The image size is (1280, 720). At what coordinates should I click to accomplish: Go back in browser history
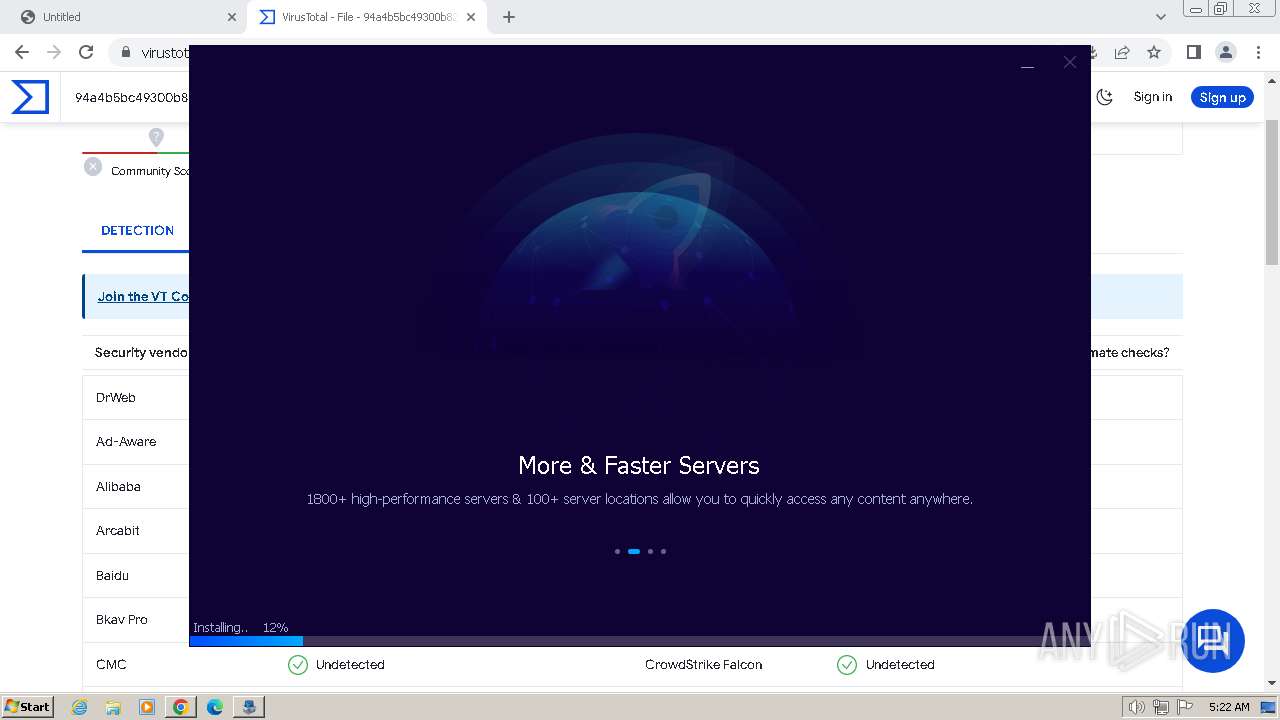[x=22, y=52]
